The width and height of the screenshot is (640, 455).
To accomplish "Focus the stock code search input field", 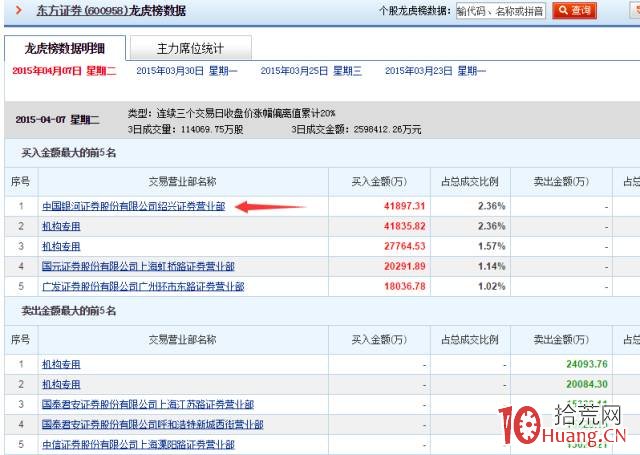I will 501,11.
